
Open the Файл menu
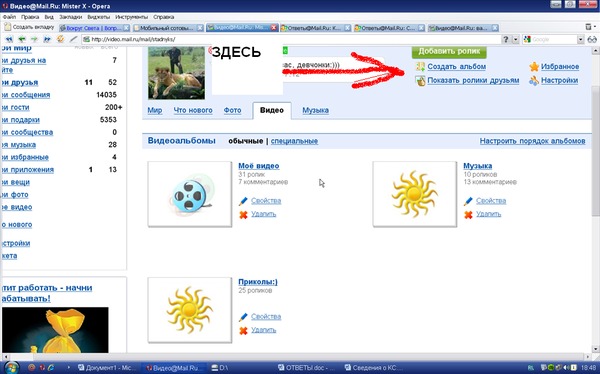click(x=9, y=17)
